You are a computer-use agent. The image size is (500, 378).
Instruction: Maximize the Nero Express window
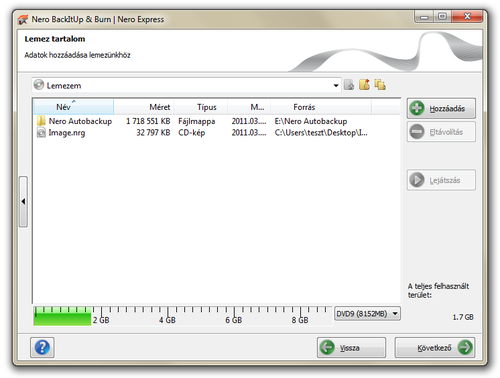click(443, 17)
